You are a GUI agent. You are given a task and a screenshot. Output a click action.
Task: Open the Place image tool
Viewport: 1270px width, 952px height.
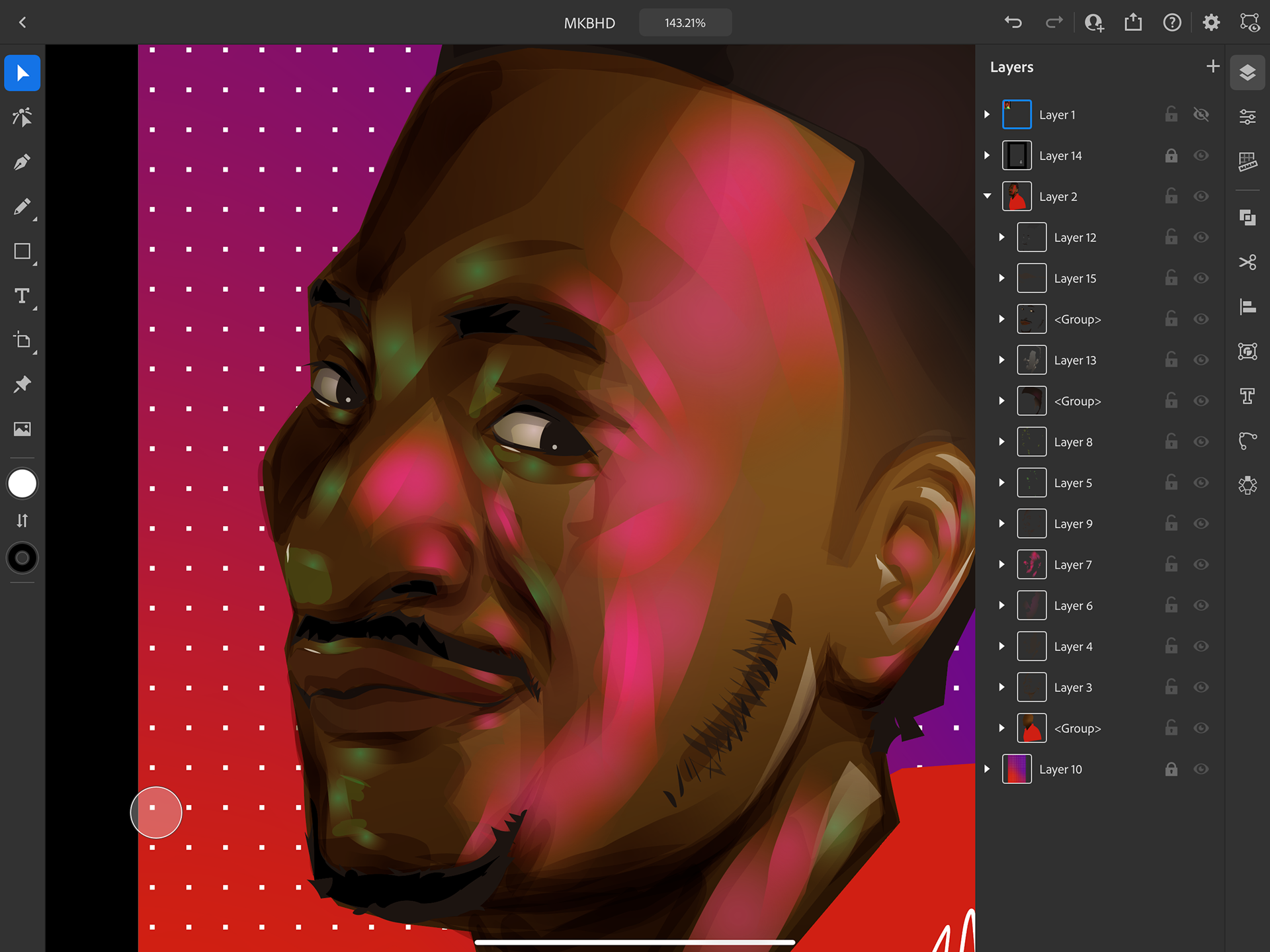tap(22, 429)
